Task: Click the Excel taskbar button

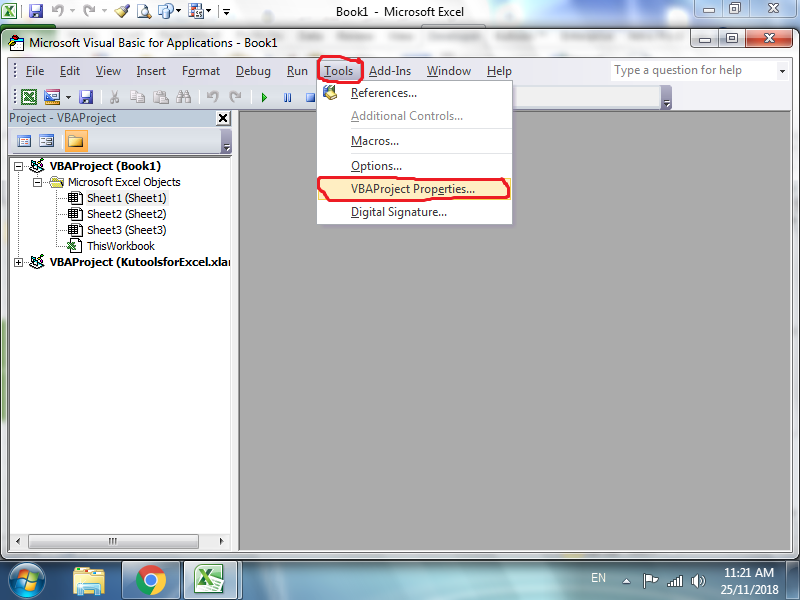Action: 210,581
